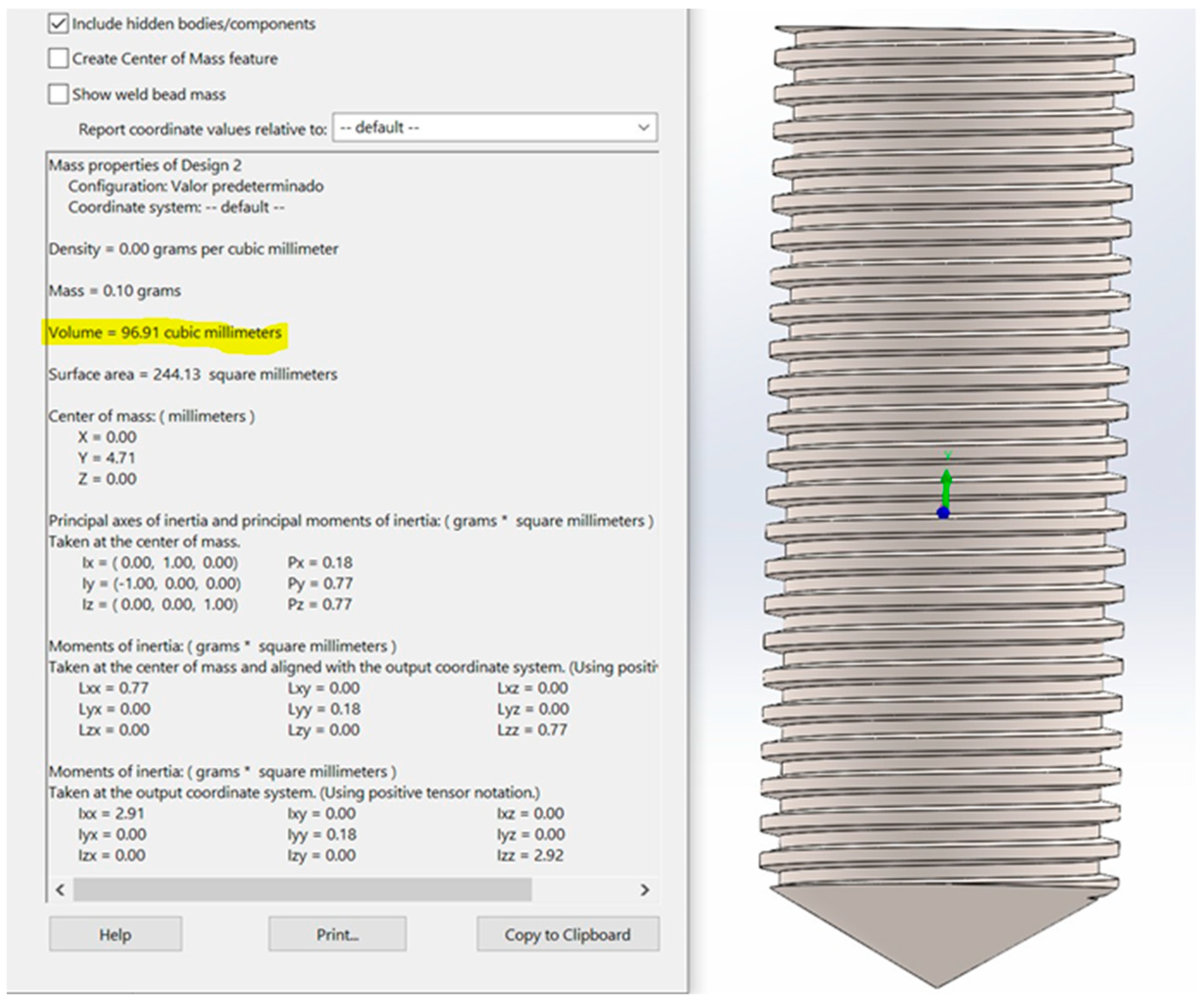Viewport: 1204px width, 1004px height.
Task: Open the coordinate system default dropdown
Action: (x=494, y=127)
